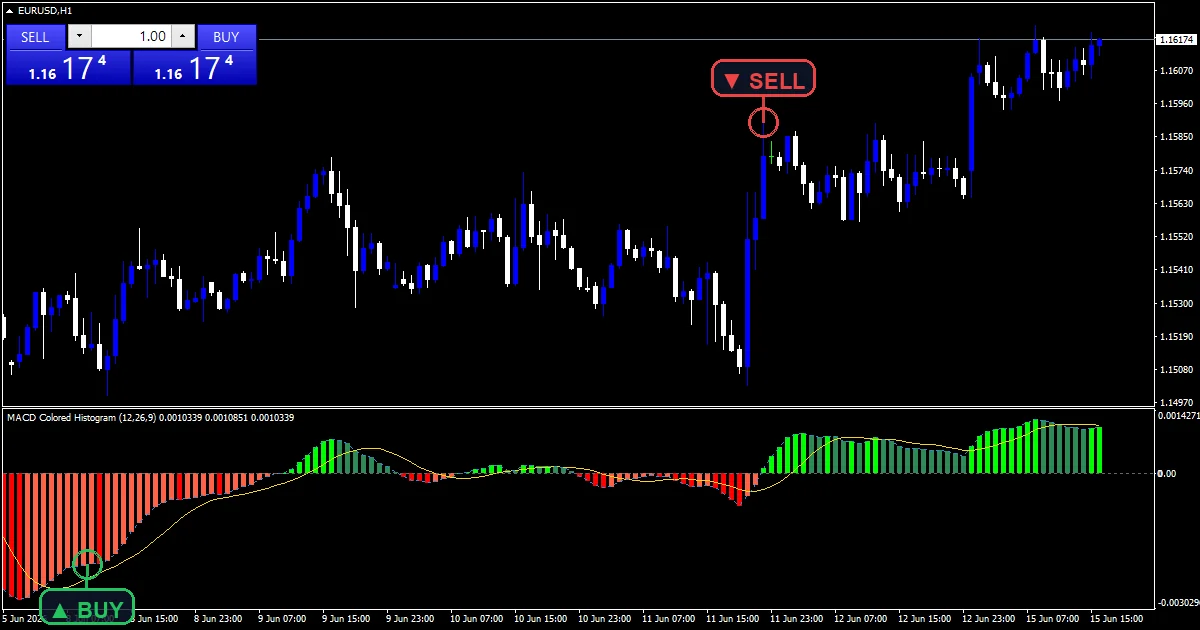
Task: Click the ask price tile under BUY
Action: [194, 68]
